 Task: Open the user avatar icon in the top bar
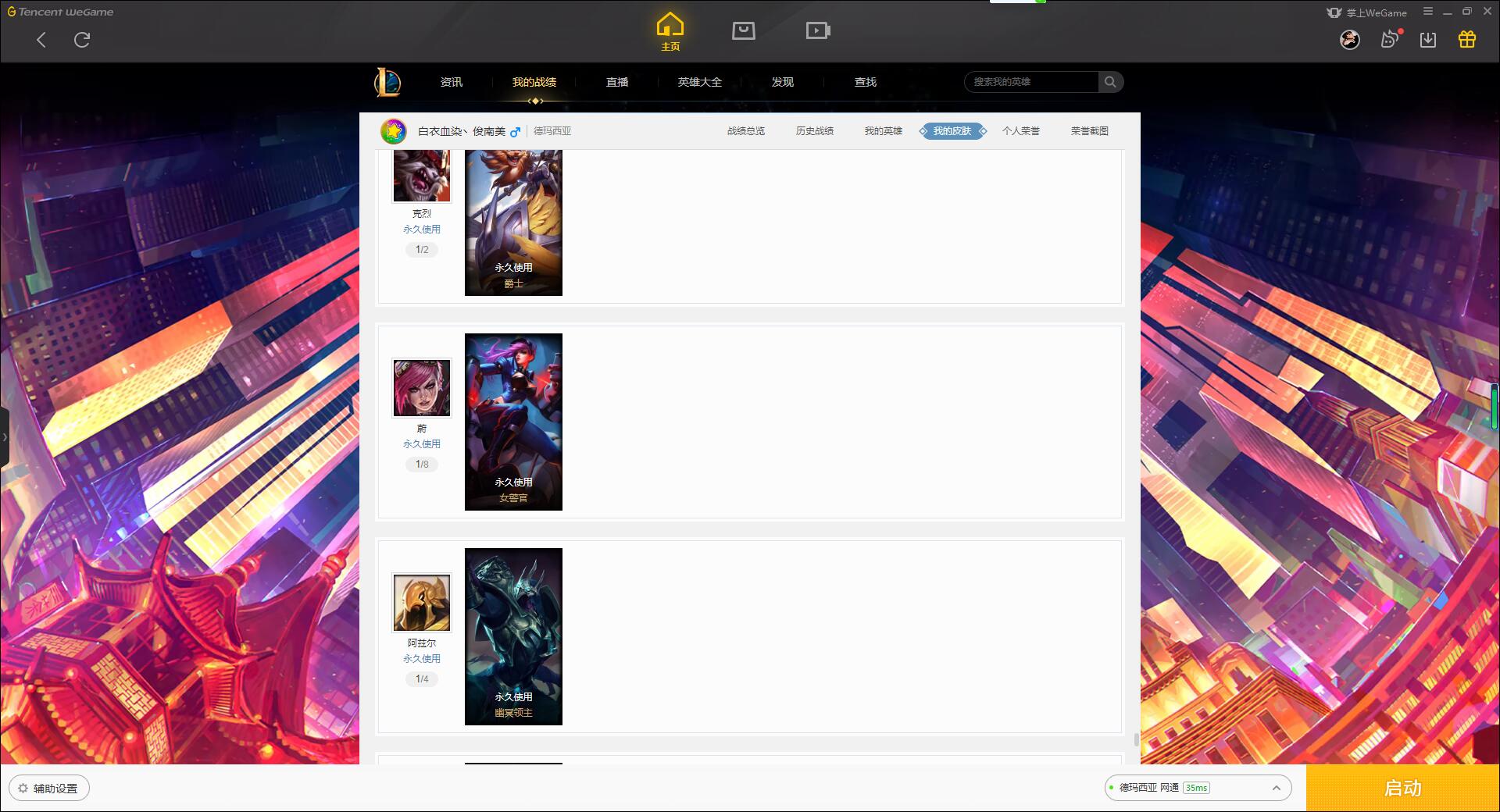[1350, 40]
